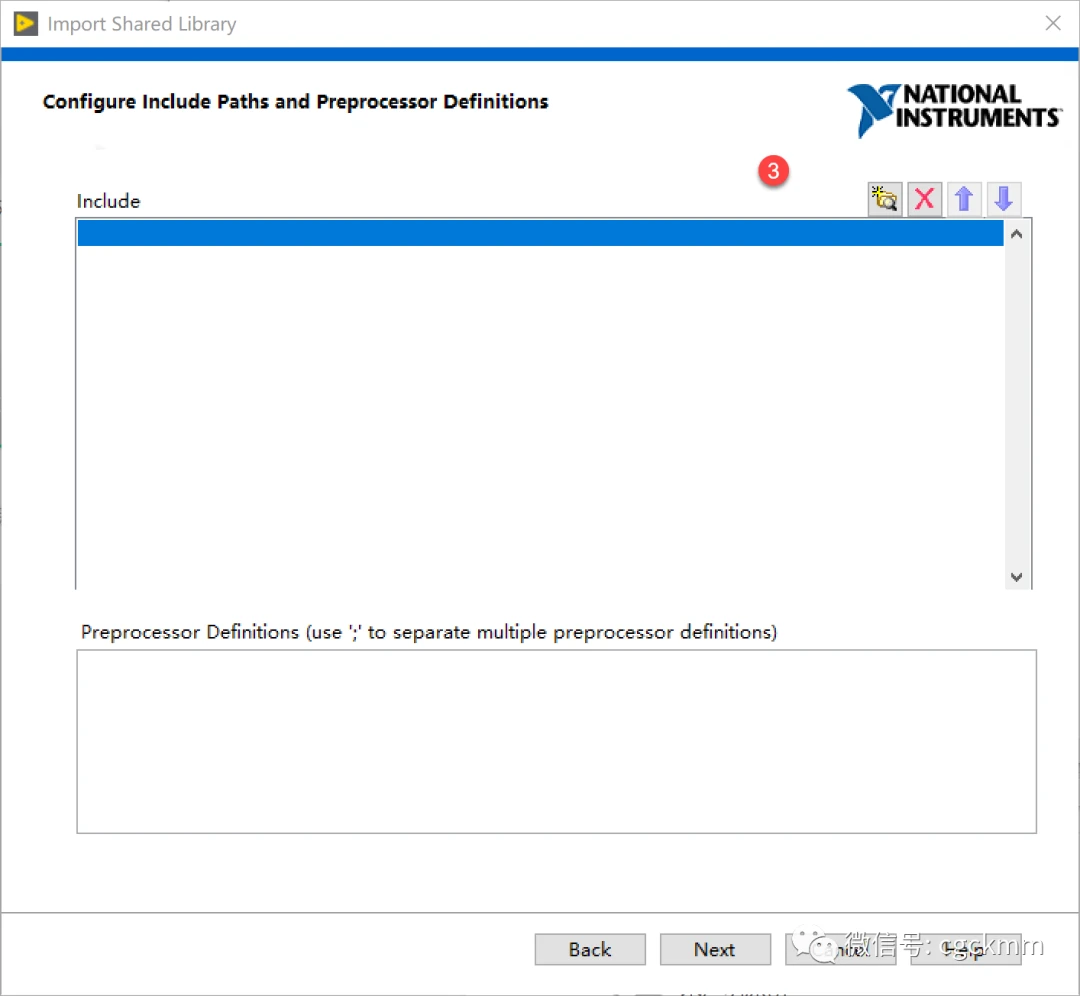Move selected include path up
Image resolution: width=1080 pixels, height=996 pixels.
[x=964, y=199]
